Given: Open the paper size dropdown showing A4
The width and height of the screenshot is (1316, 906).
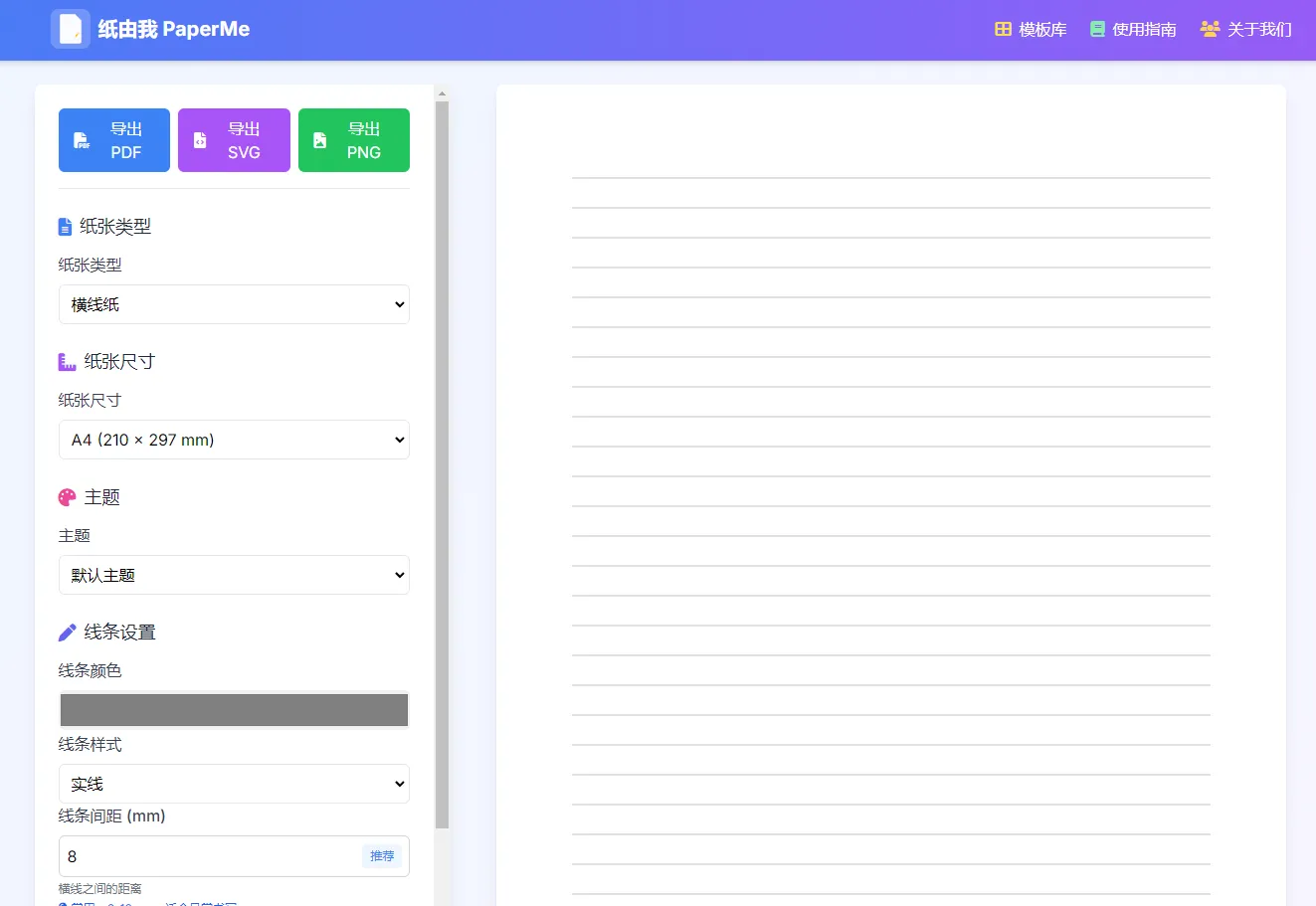Looking at the screenshot, I should click(234, 440).
